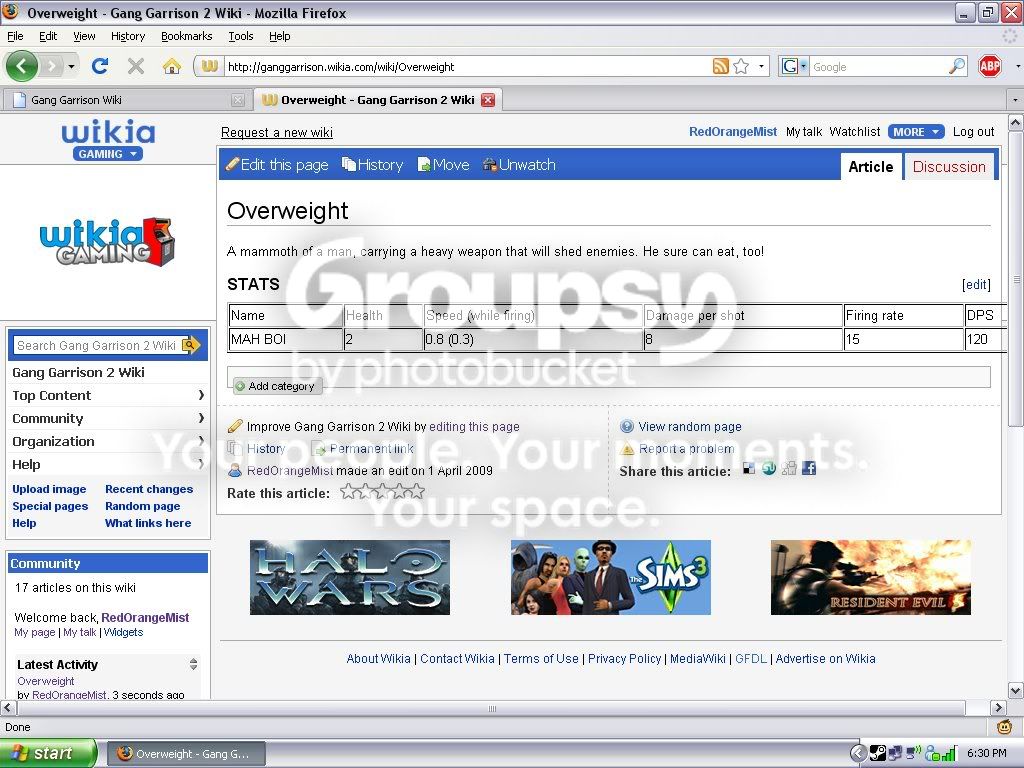Click the StumbleUpon share icon
The image size is (1024, 768).
click(x=769, y=468)
